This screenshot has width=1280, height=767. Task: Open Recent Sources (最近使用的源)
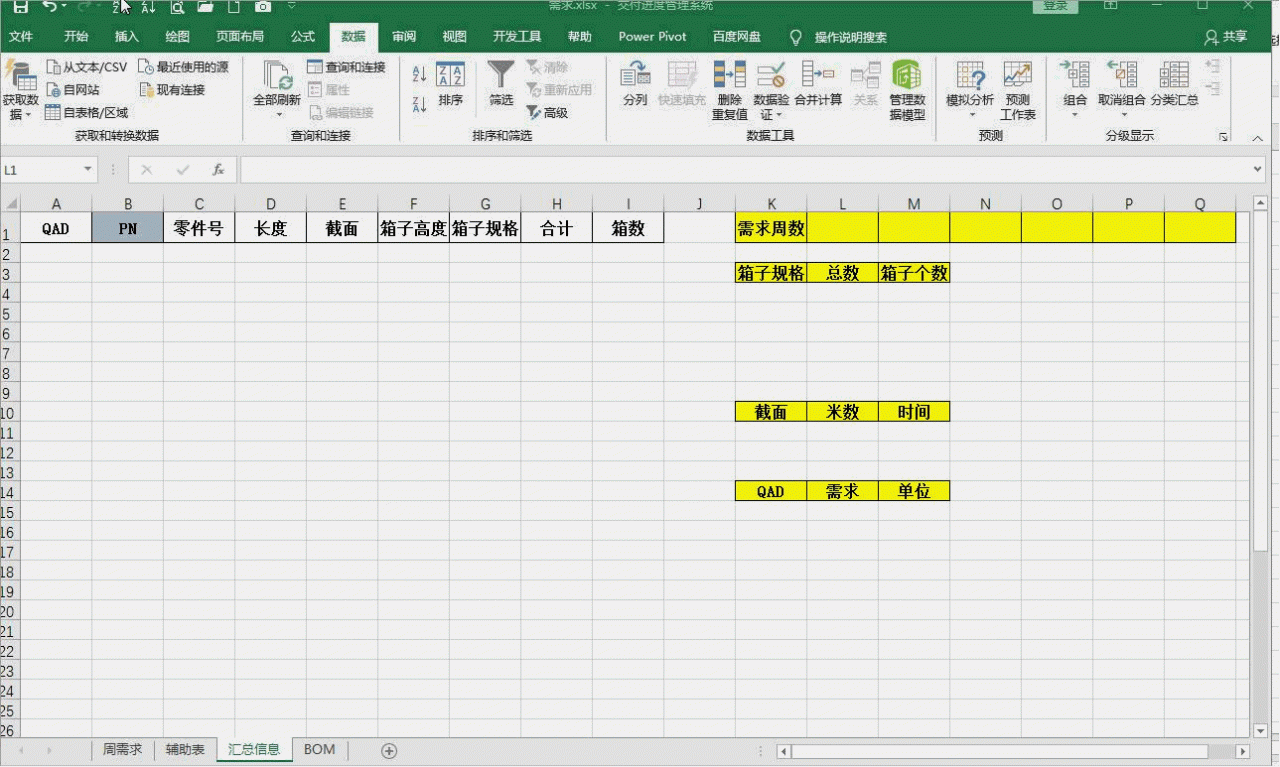pyautogui.click(x=184, y=67)
